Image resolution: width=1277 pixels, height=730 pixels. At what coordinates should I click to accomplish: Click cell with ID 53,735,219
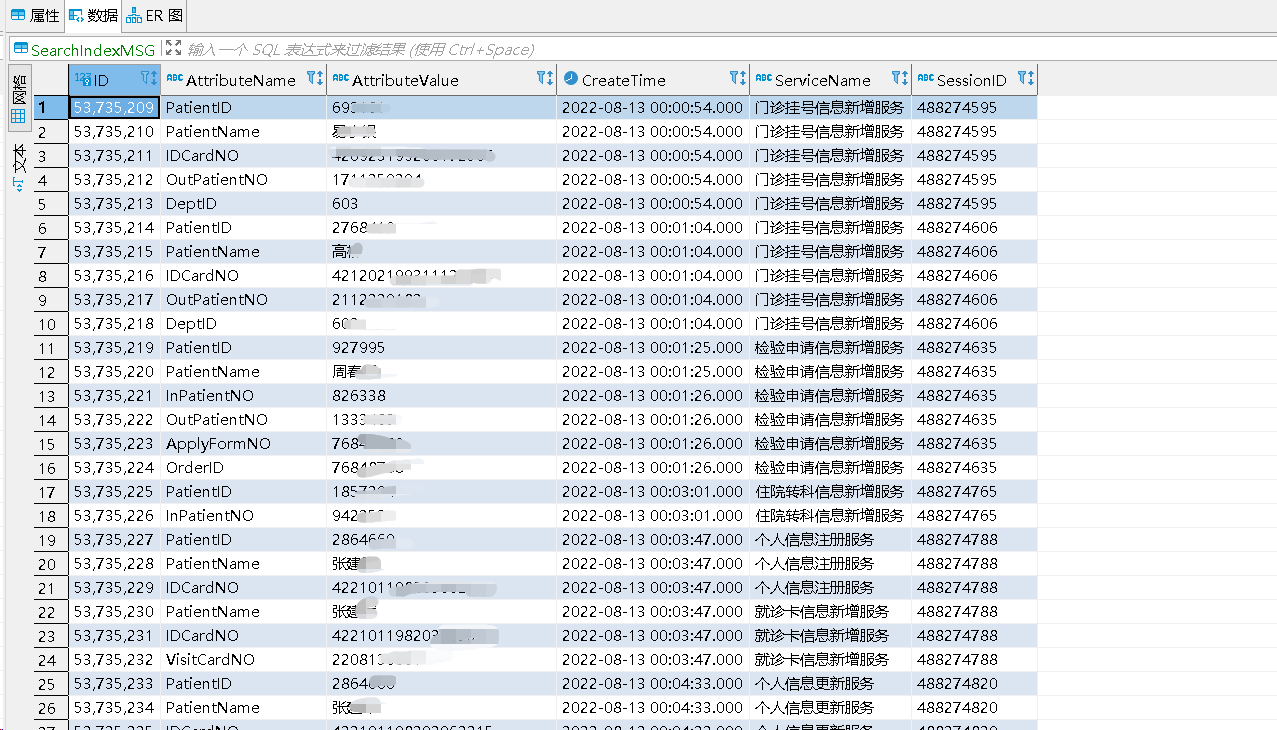tap(114, 348)
